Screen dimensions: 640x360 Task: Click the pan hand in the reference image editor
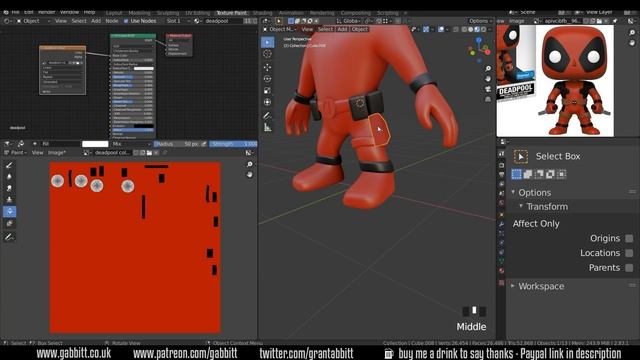click(632, 42)
